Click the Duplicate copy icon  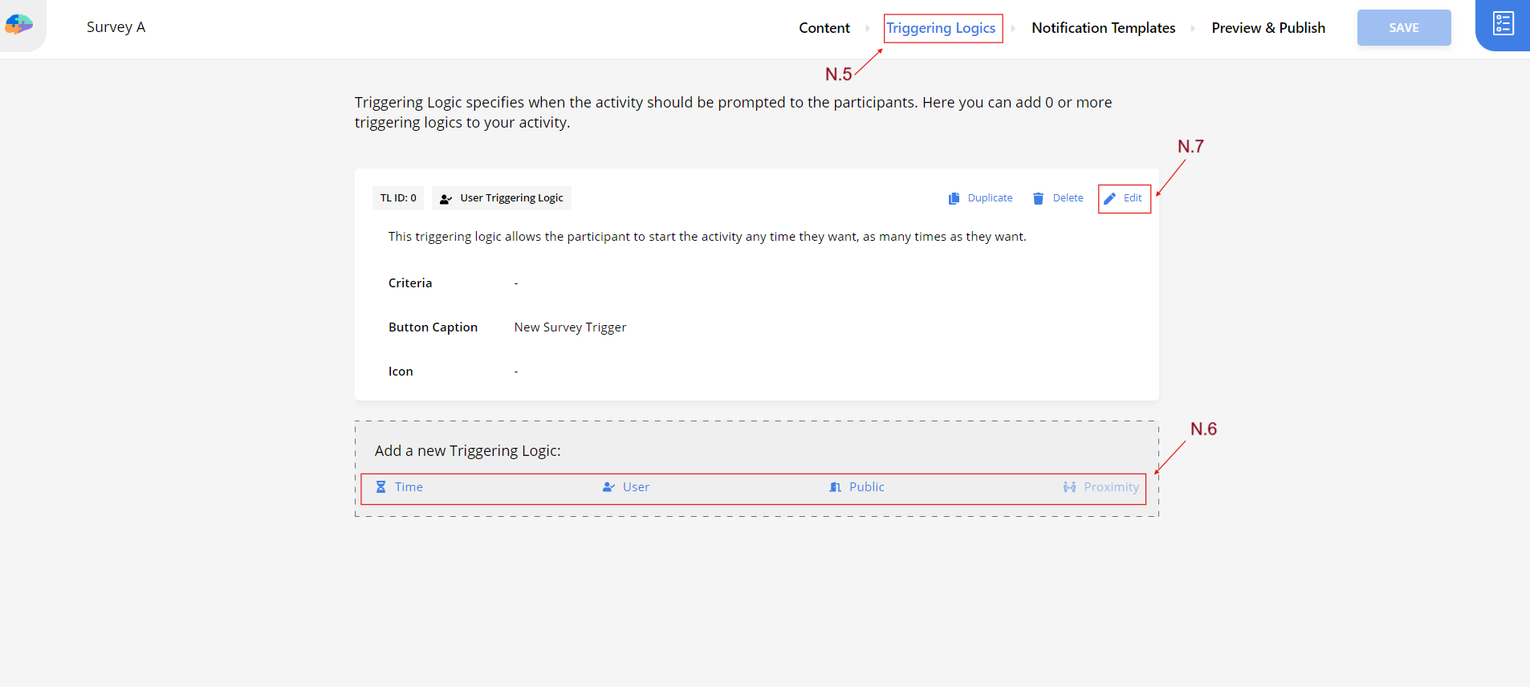pyautogui.click(x=954, y=198)
